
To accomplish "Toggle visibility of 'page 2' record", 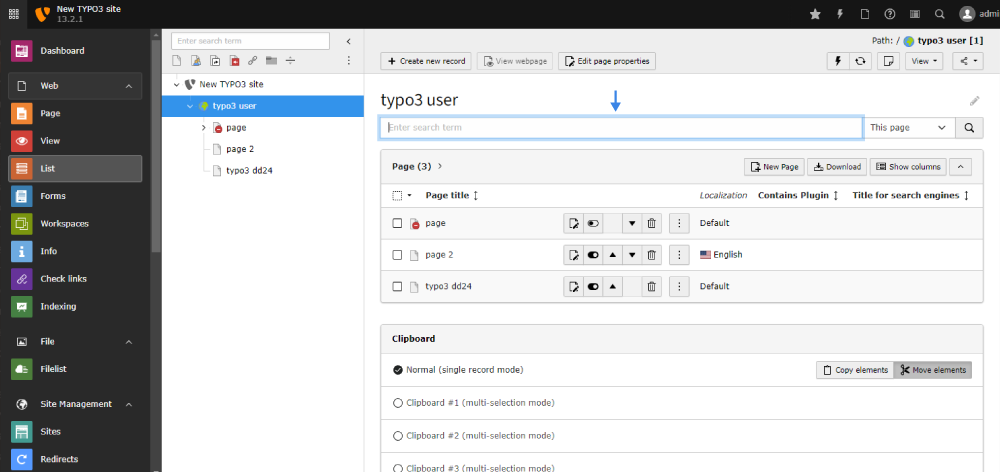I will coord(593,255).
